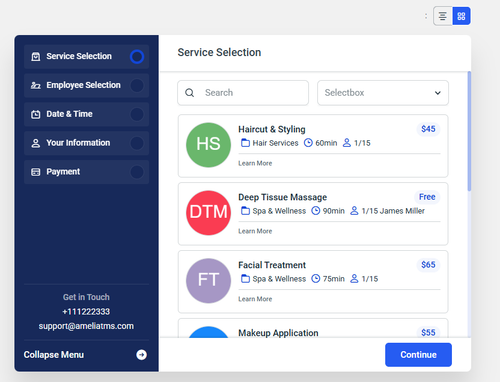Click support@ameliatms.com email address
Viewport: 500px width, 382px height.
coord(86,326)
